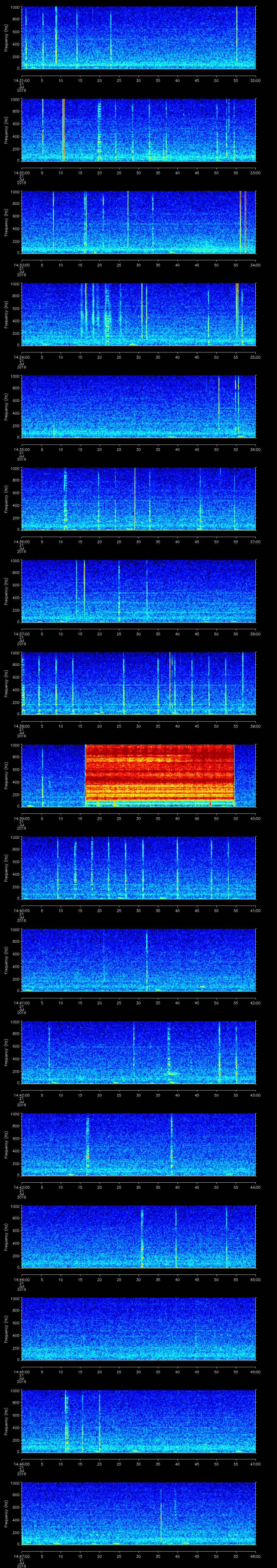Image resolution: width=277 pixels, height=1568 pixels.
Task: Click the "14:46:00" start time label
Action: (21, 1464)
